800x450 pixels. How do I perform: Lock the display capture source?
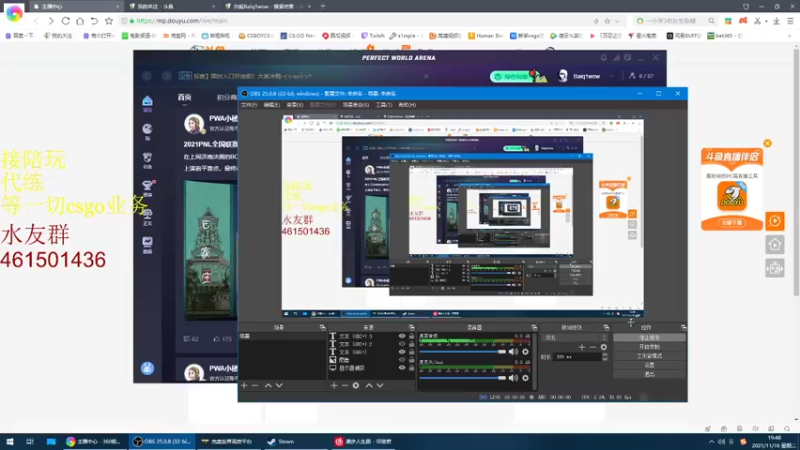(411, 367)
